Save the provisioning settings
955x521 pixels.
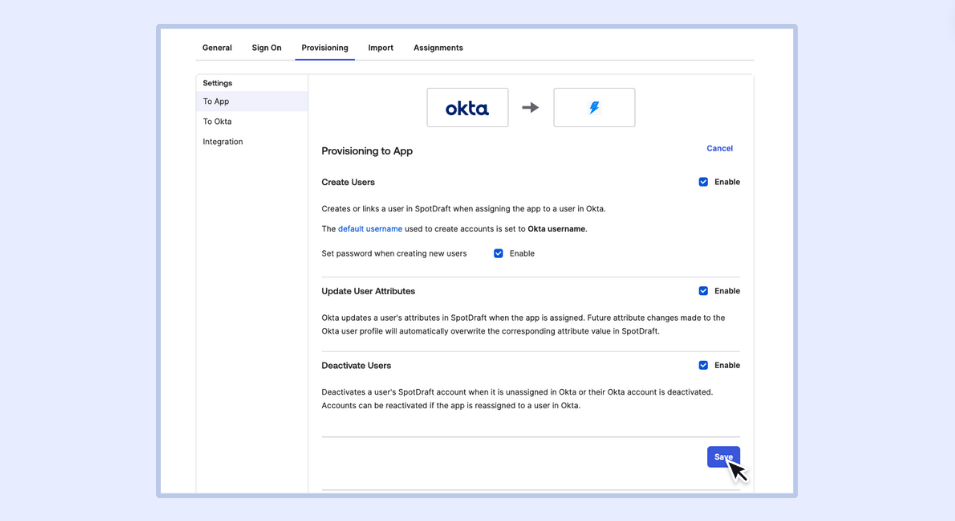(x=723, y=457)
